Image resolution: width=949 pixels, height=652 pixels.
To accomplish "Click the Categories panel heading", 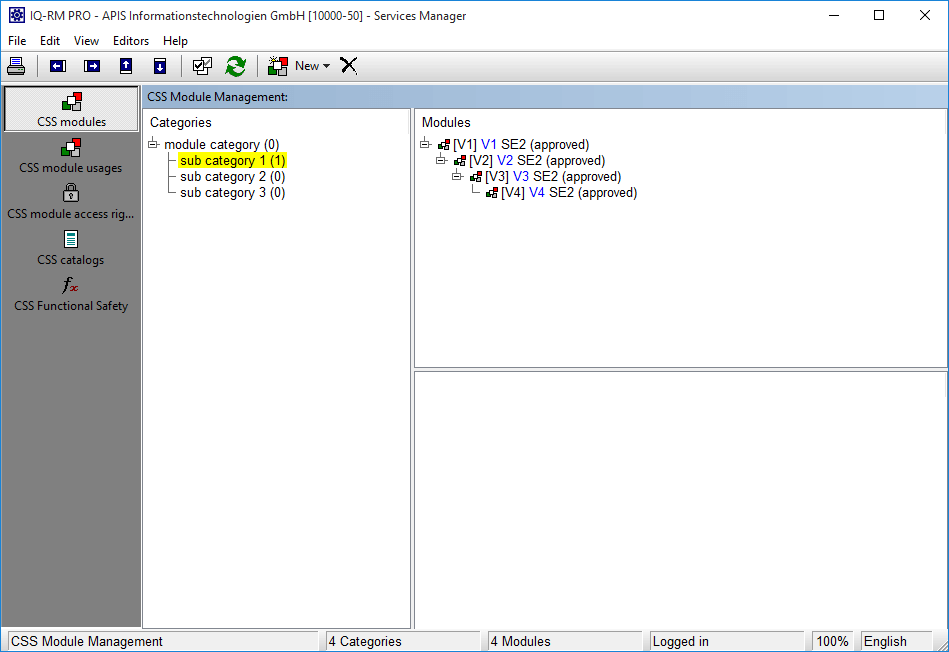I will click(x=180, y=122).
